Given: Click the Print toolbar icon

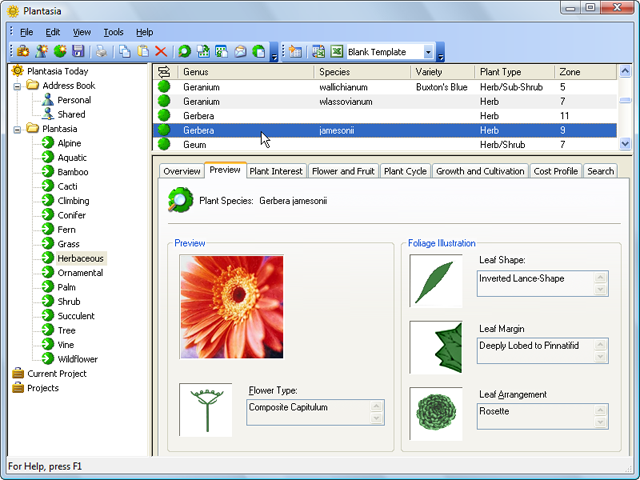Looking at the screenshot, I should [101, 51].
